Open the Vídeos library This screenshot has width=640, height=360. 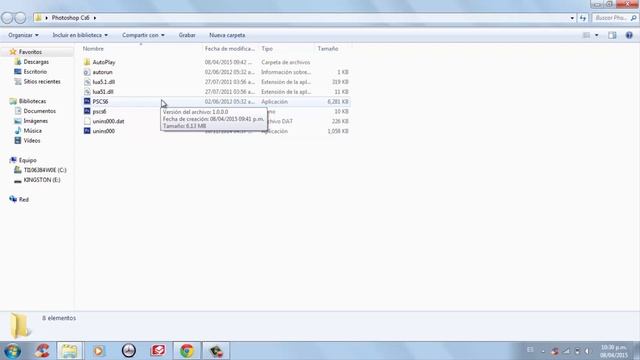coord(31,140)
